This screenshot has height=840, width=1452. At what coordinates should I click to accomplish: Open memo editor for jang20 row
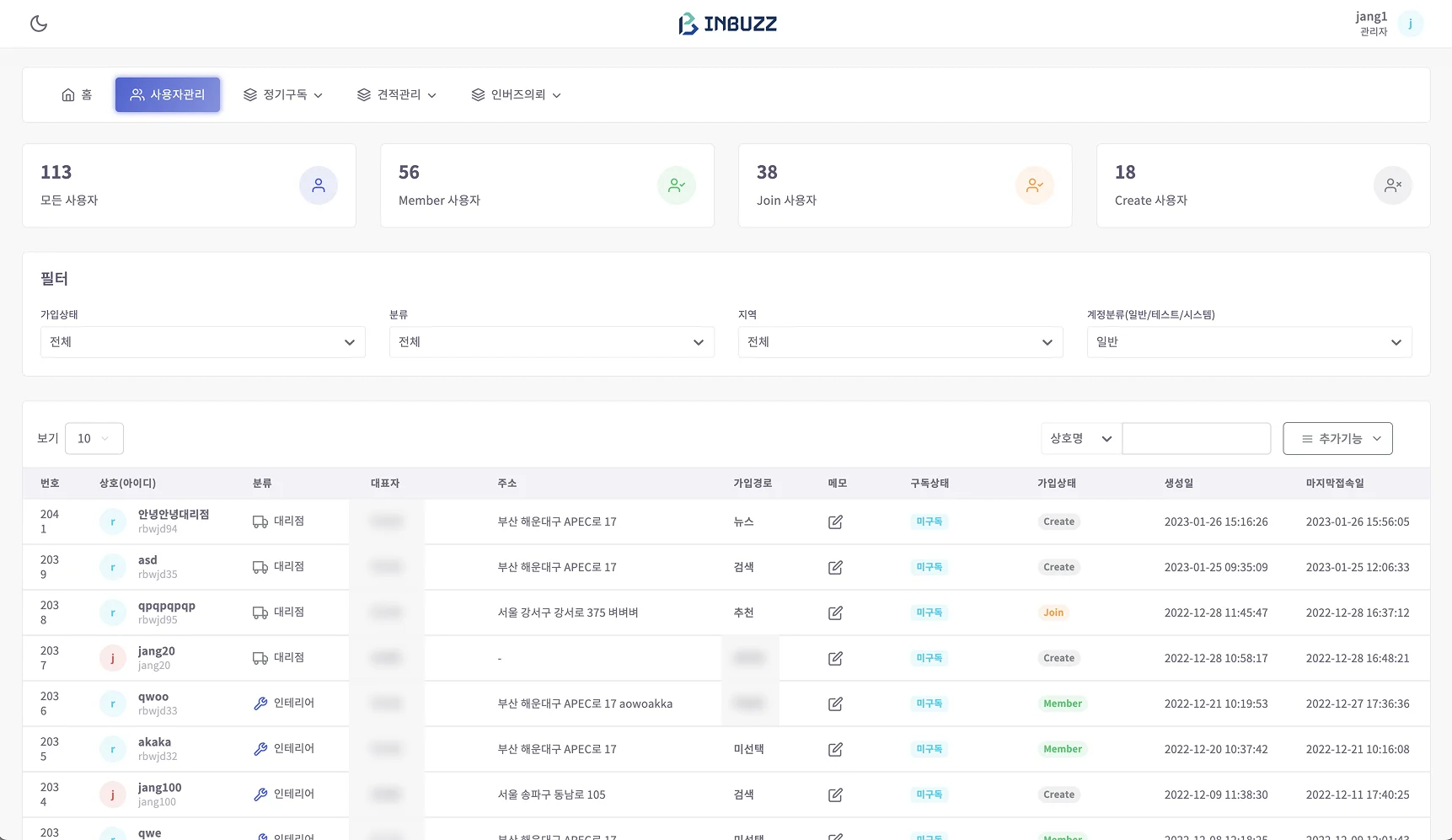(x=835, y=659)
